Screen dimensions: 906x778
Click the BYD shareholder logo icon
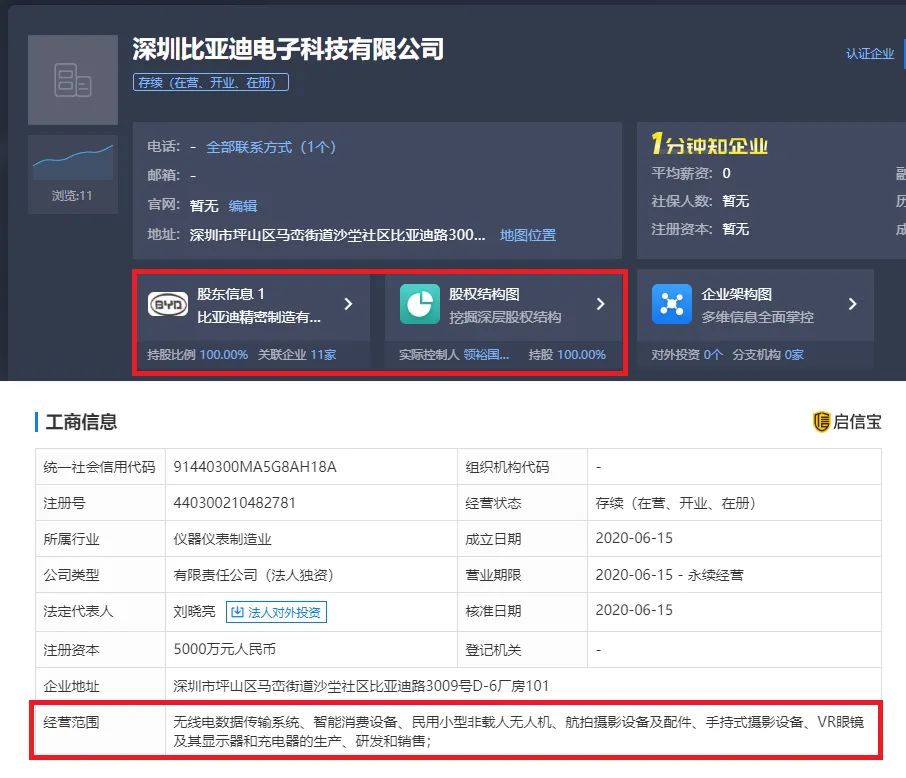pyautogui.click(x=168, y=305)
